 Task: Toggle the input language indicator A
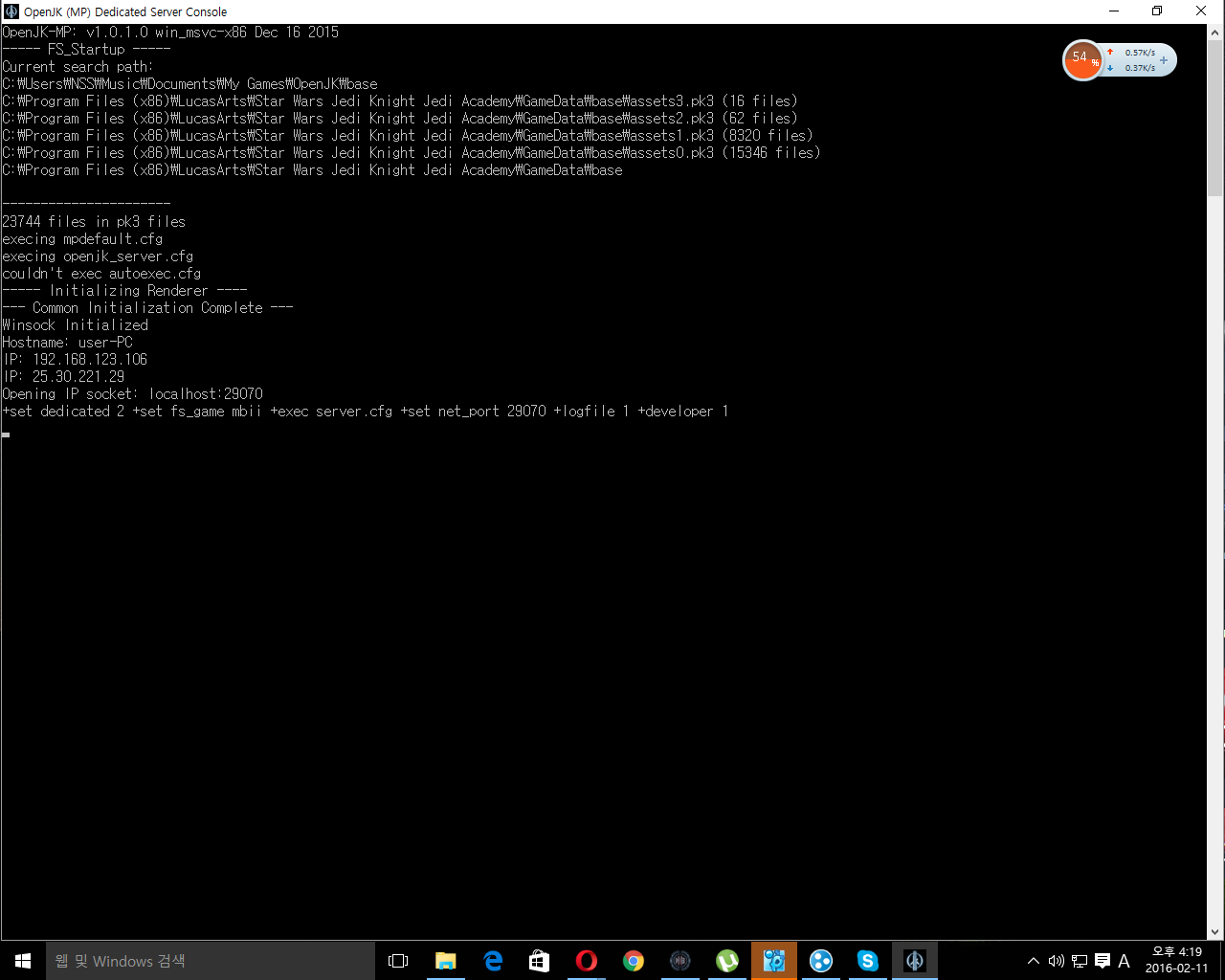pyautogui.click(x=1125, y=961)
